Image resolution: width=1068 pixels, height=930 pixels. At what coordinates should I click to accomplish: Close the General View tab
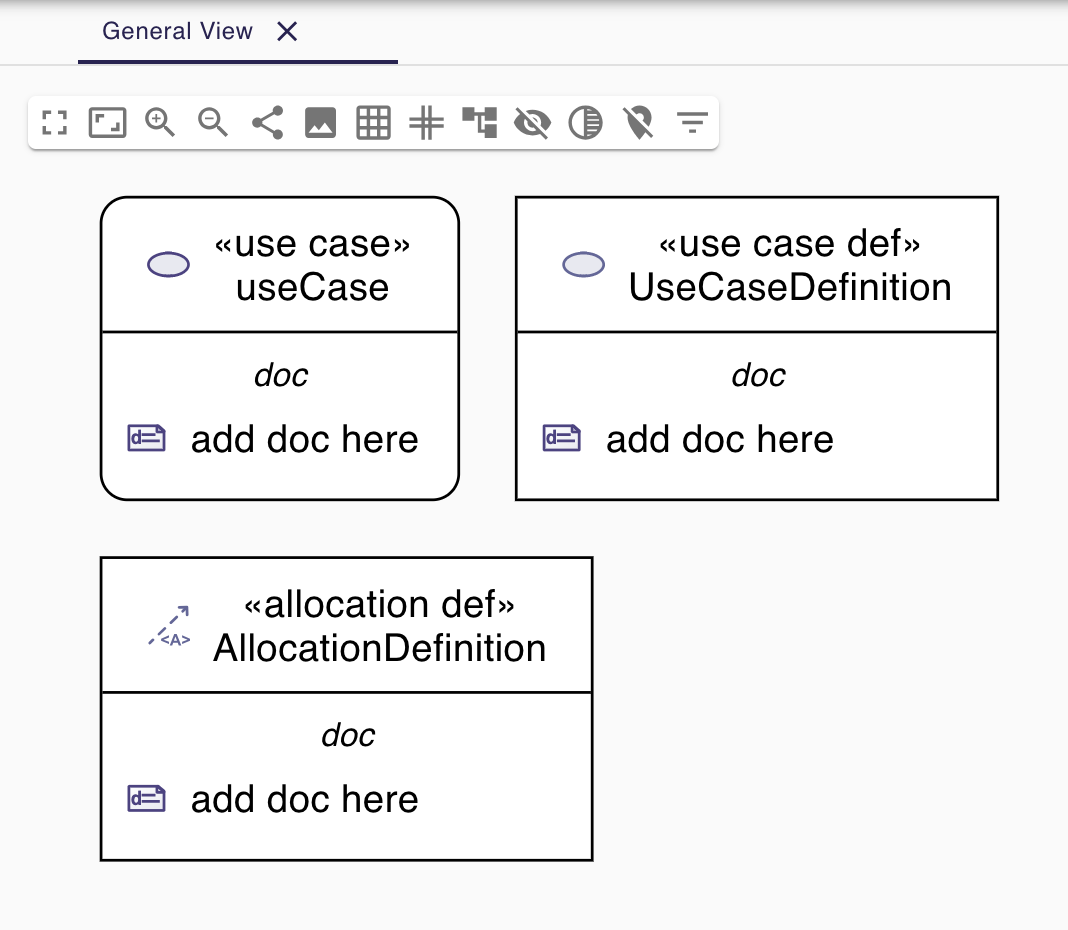287,32
